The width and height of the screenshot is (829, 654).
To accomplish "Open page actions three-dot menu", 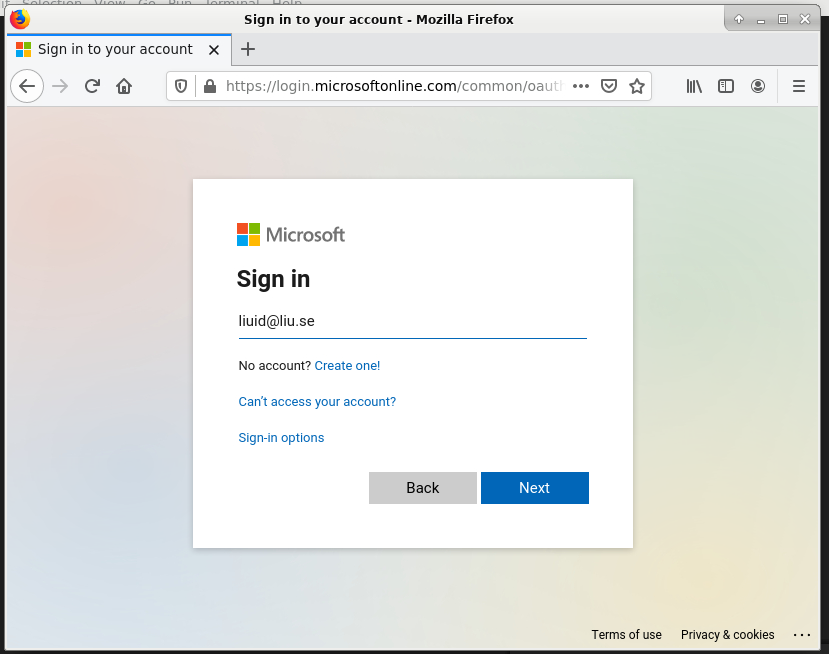I will [581, 86].
